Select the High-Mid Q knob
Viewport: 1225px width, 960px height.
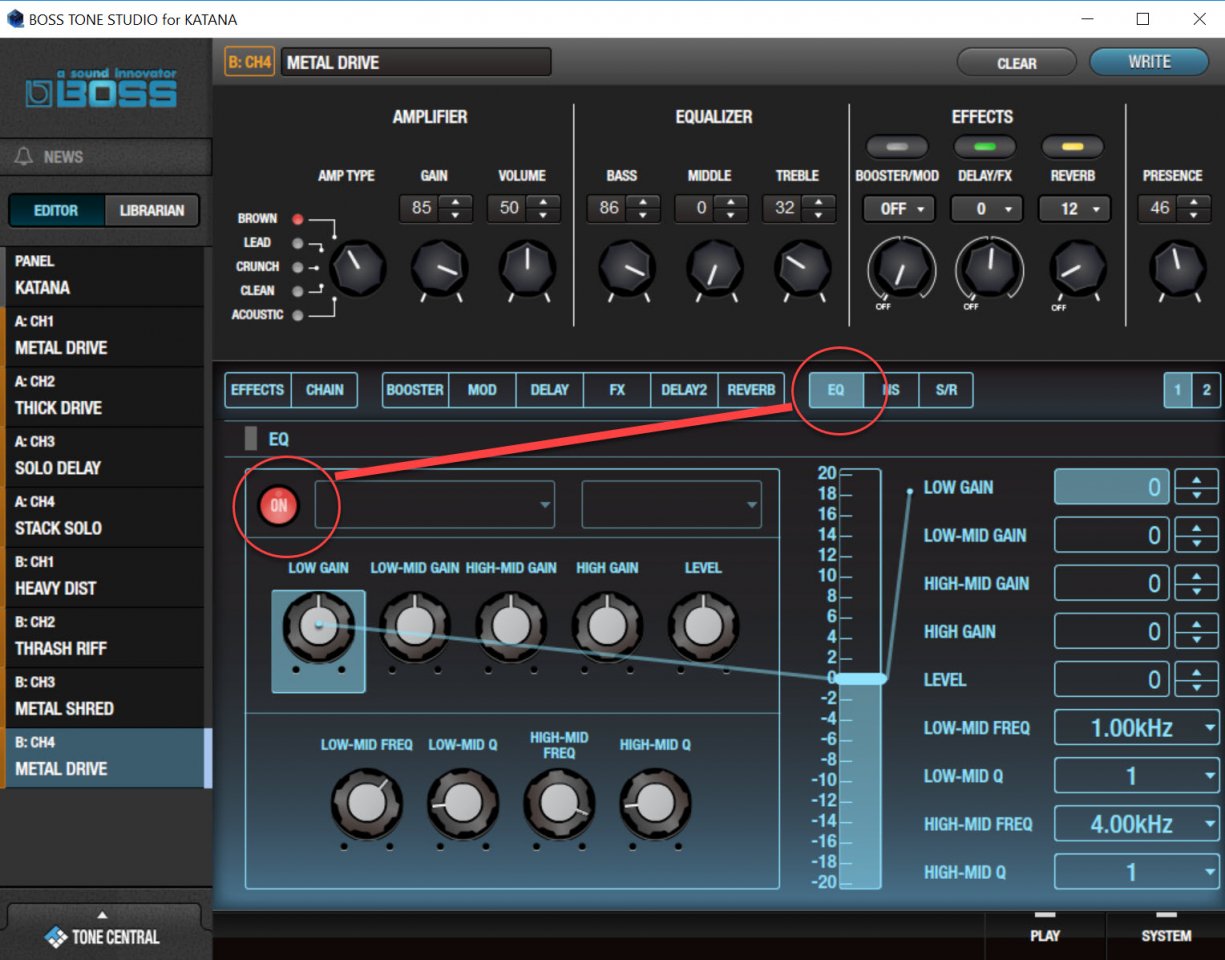[x=655, y=805]
